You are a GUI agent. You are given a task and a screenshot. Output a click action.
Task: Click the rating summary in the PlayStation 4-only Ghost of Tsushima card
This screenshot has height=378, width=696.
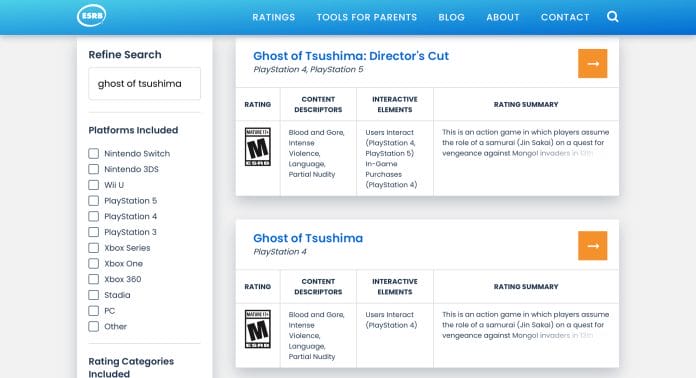click(x=526, y=325)
